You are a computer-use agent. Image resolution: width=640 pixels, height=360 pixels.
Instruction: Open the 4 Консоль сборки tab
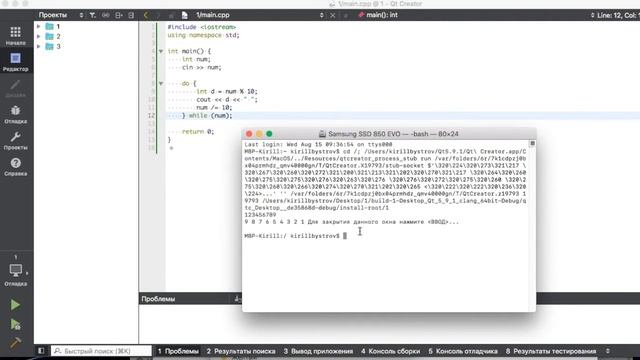click(391, 351)
